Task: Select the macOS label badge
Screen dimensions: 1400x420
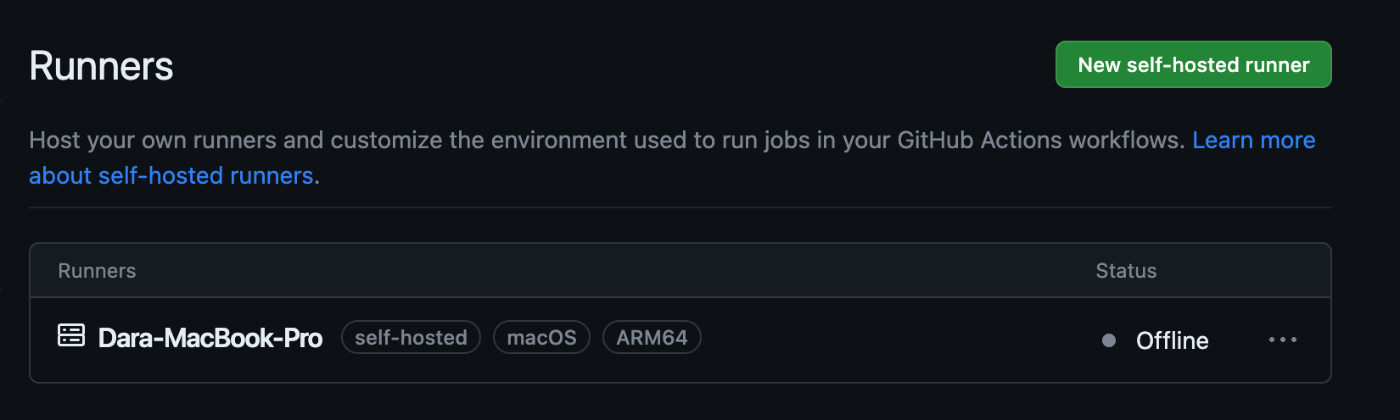Action: (x=542, y=338)
